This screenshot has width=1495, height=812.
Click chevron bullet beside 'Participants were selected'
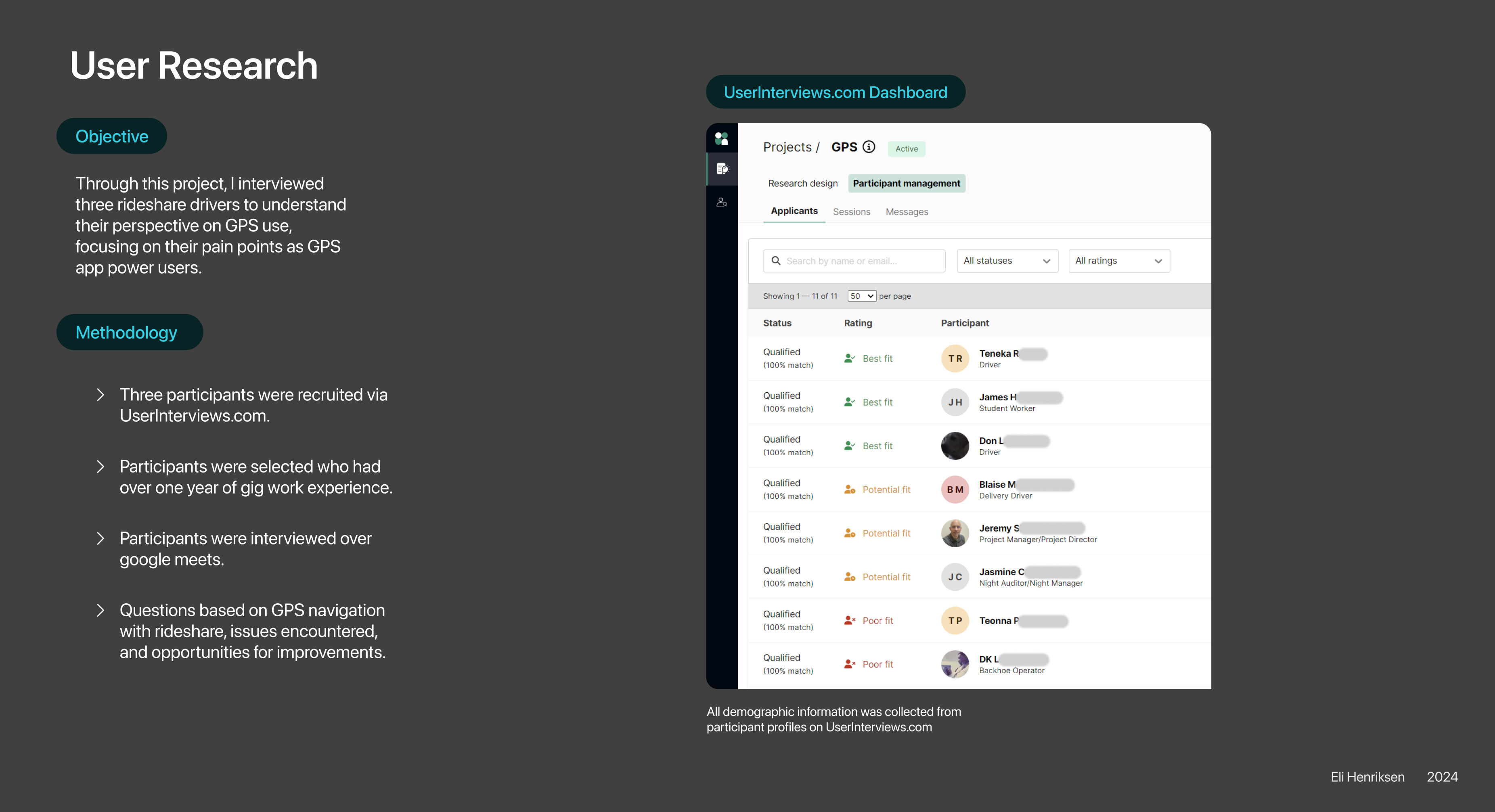coord(101,467)
